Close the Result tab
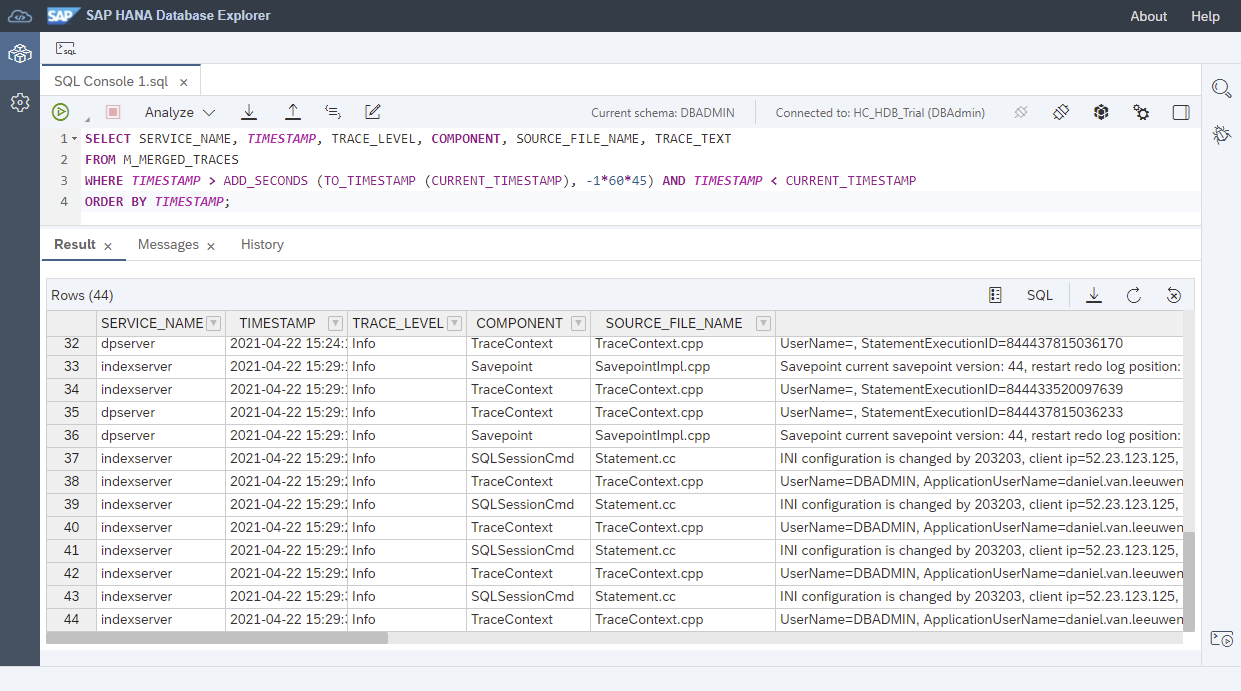 pyautogui.click(x=108, y=246)
